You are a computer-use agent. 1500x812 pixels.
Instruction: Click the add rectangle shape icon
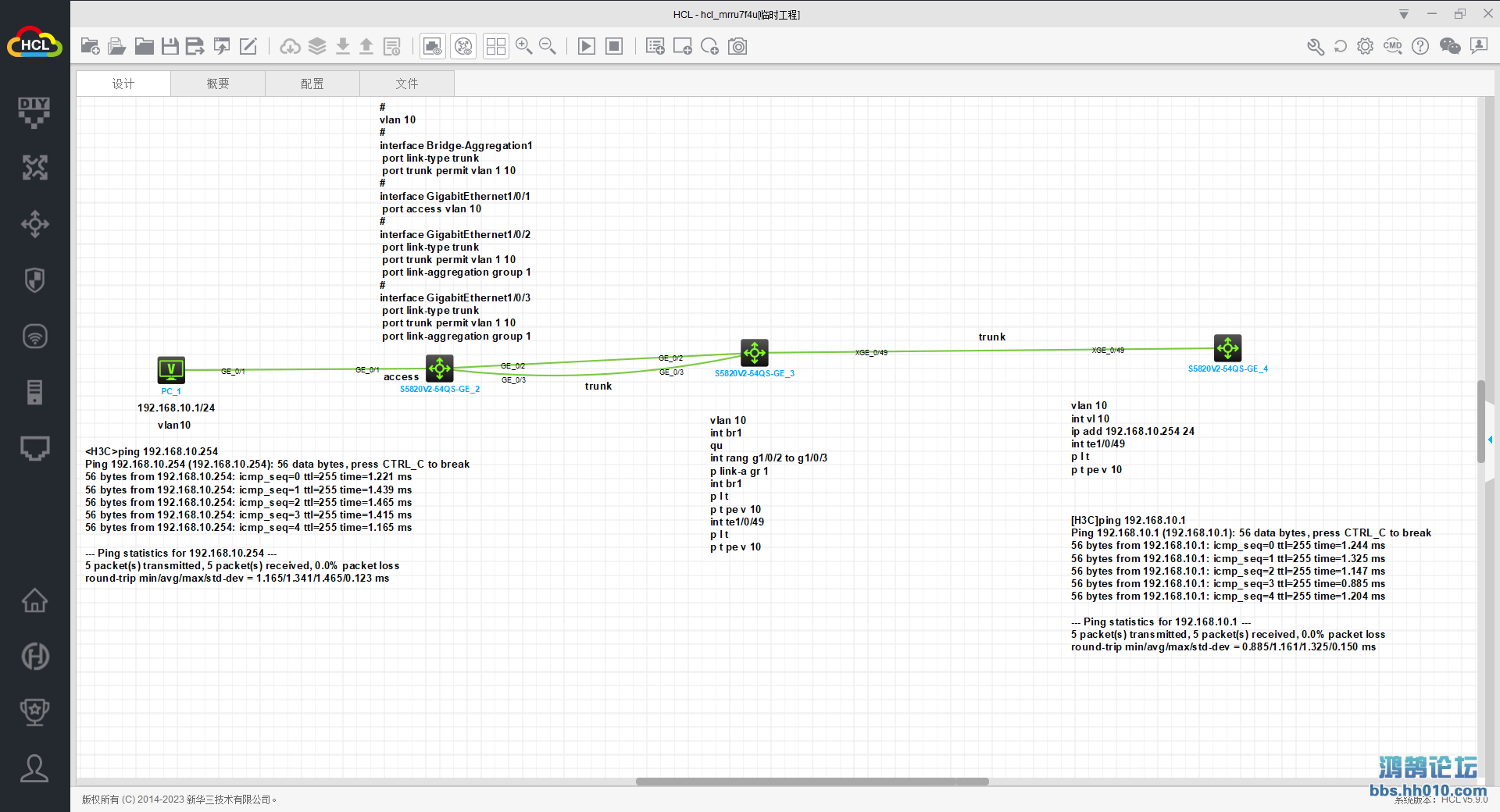pyautogui.click(x=683, y=46)
